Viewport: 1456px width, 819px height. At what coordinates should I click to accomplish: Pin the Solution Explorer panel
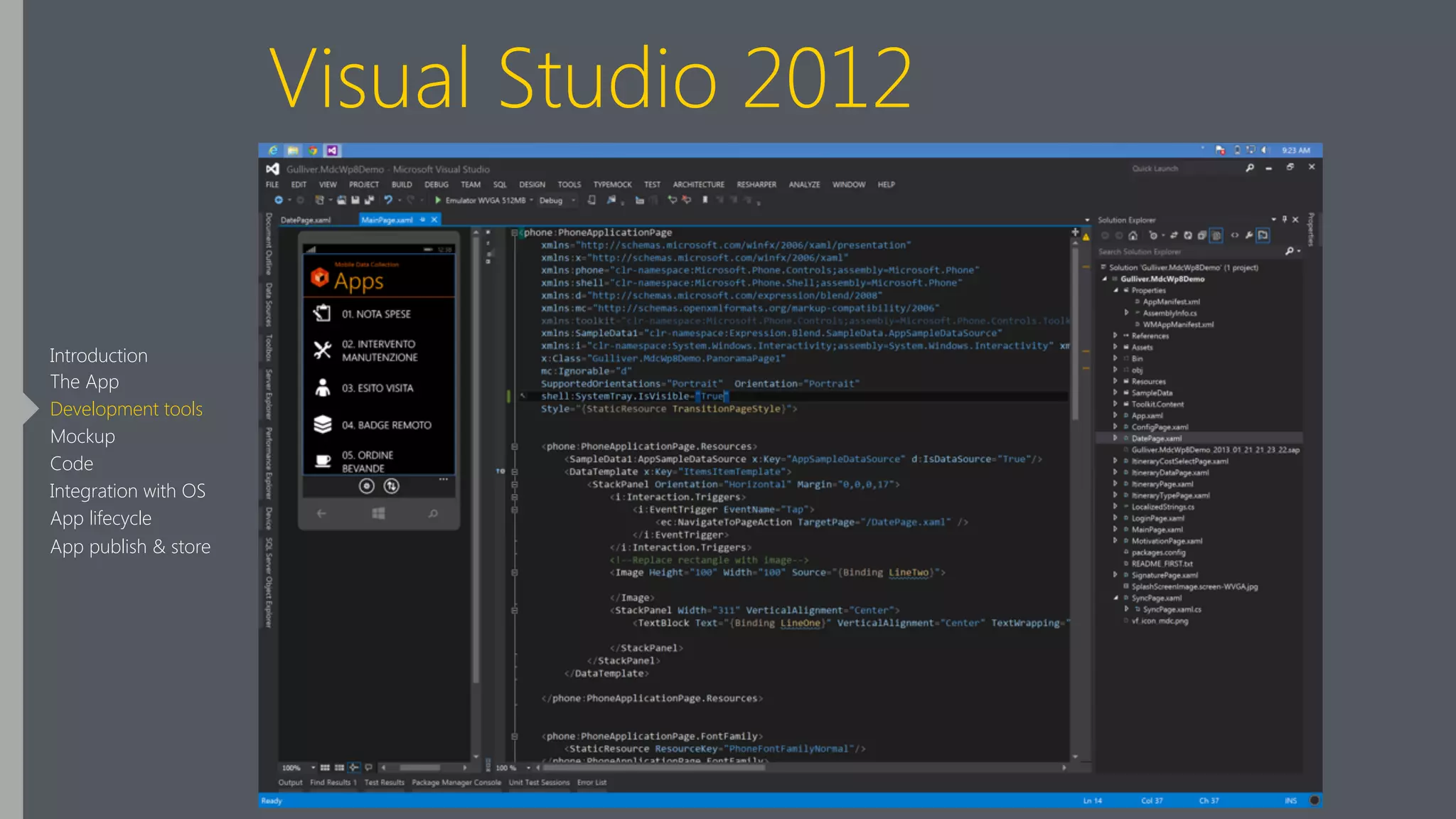click(x=1285, y=220)
